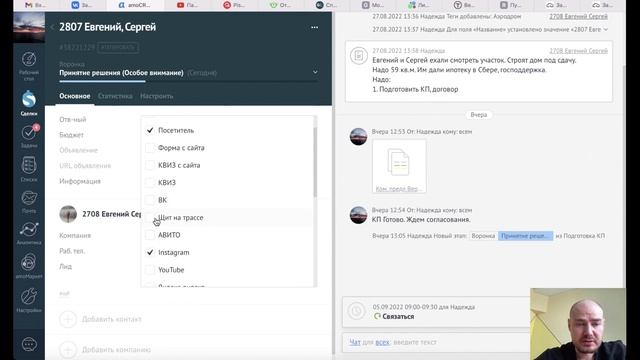Open the YouTube browser tab
This screenshot has height=360, width=640.
(187, 5)
